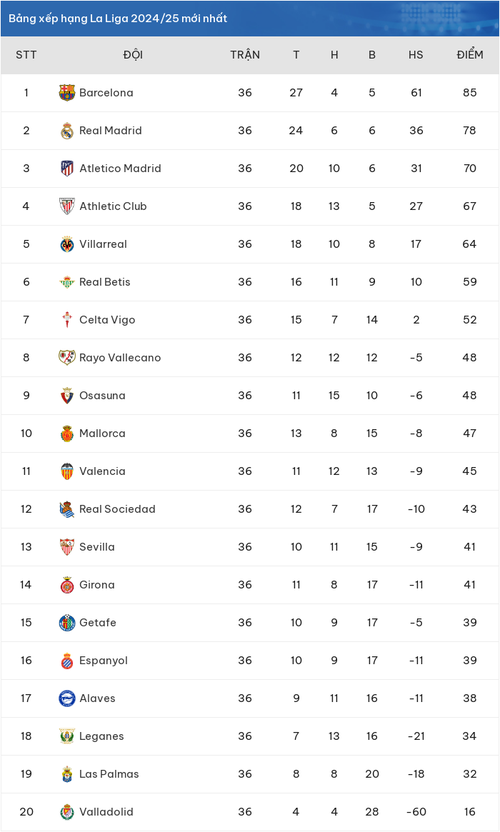Open the Real Sociedad team link
This screenshot has height=832, width=500.
117,509
